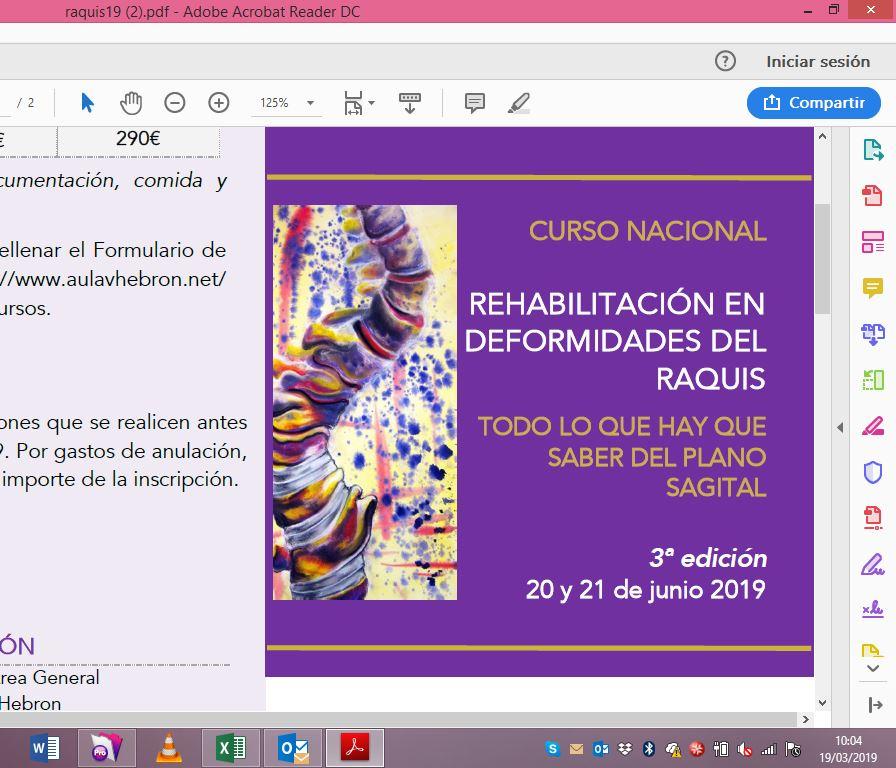Screen dimensions: 896x768
Task: Click the scrolling mode keyboard-arrow icon
Action: pos(410,103)
